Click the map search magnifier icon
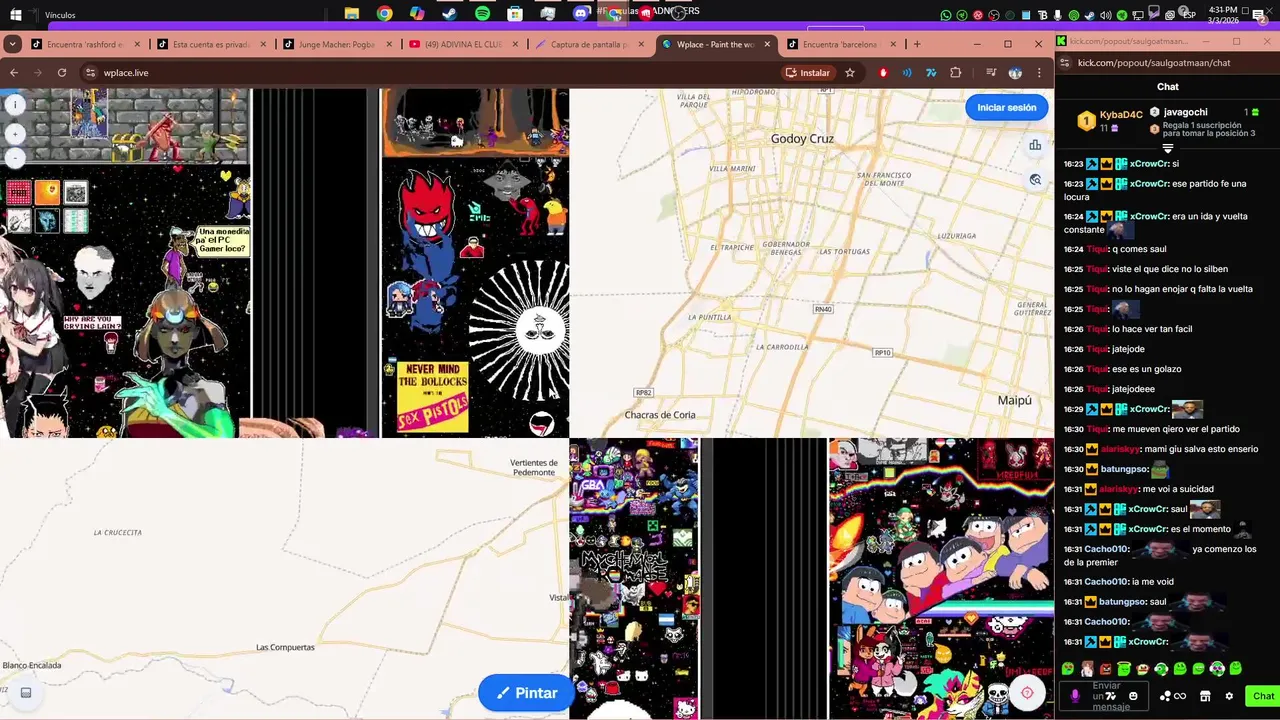 click(x=1035, y=180)
